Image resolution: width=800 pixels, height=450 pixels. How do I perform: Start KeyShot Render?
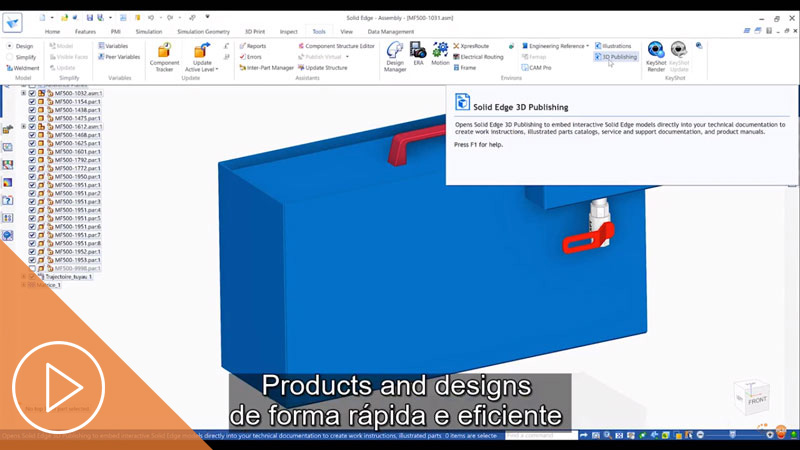tap(656, 56)
